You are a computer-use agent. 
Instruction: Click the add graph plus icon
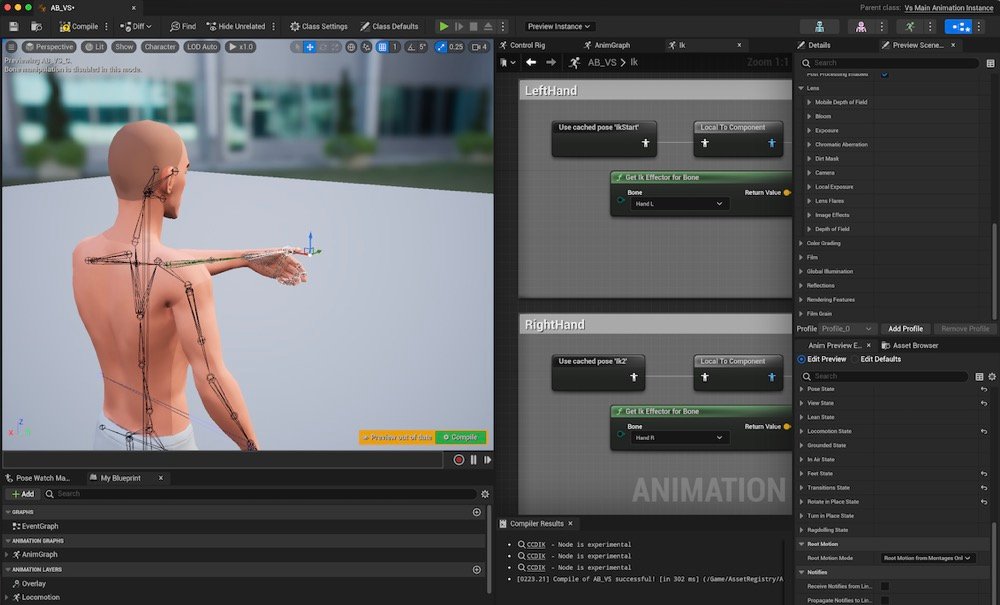pyautogui.click(x=476, y=512)
